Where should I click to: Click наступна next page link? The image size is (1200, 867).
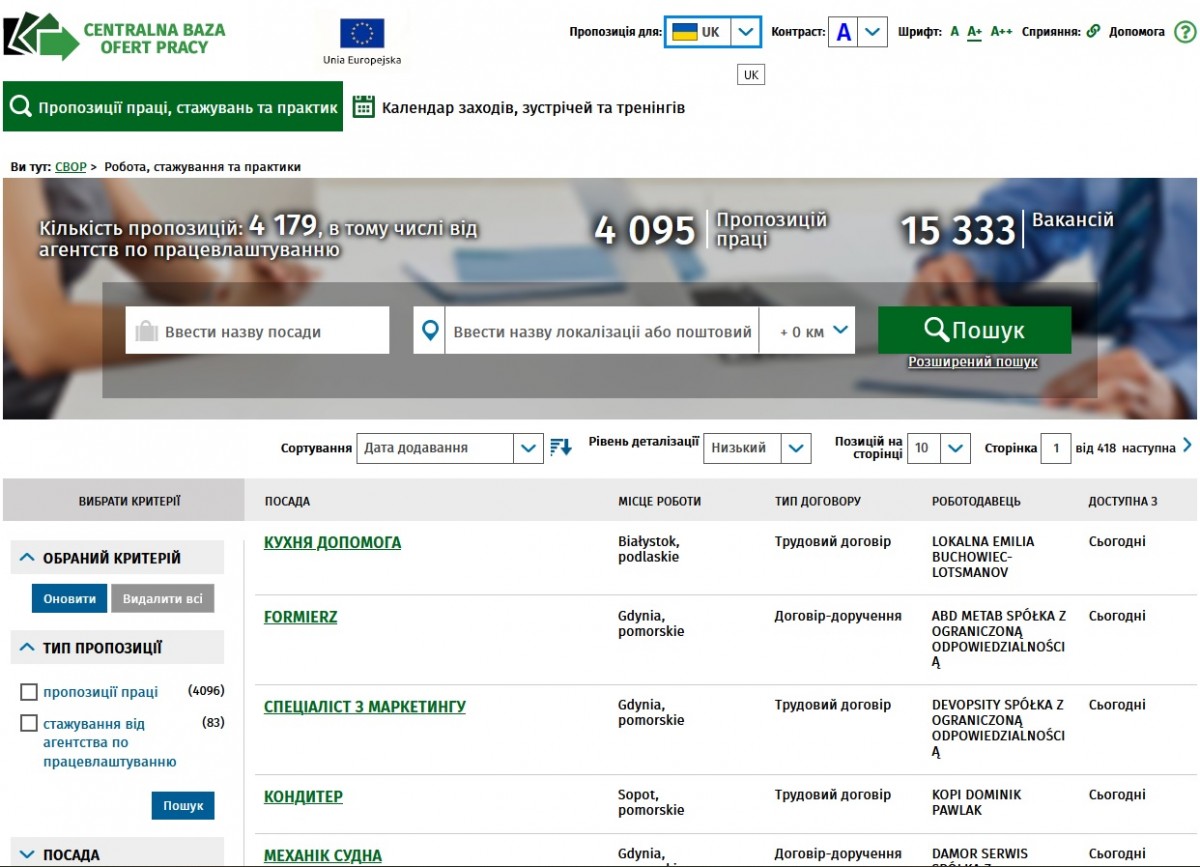point(1148,448)
